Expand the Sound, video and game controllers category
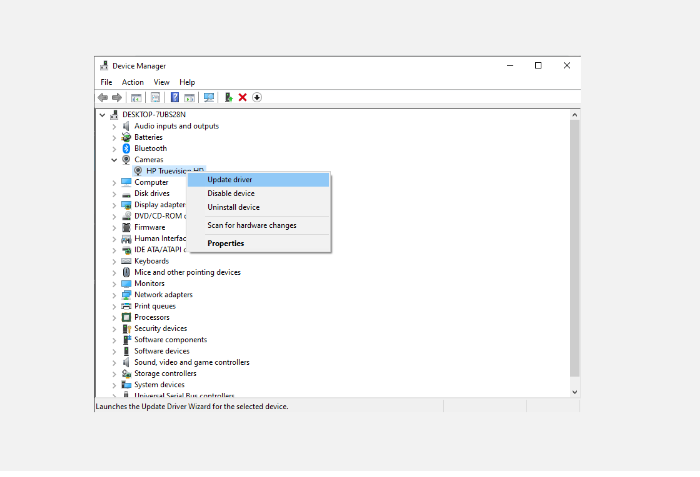Image resolution: width=700 pixels, height=477 pixels. coord(114,363)
